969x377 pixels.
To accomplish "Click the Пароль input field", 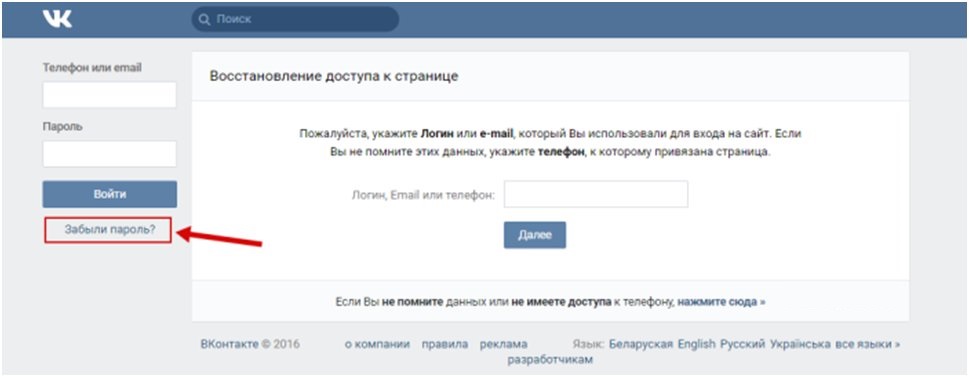I will click(x=109, y=154).
